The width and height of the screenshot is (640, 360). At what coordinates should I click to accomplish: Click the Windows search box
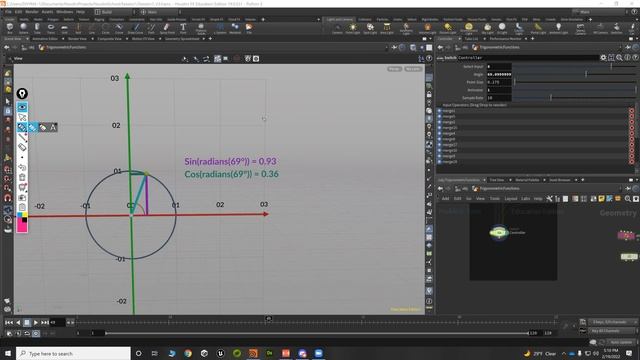(73, 353)
